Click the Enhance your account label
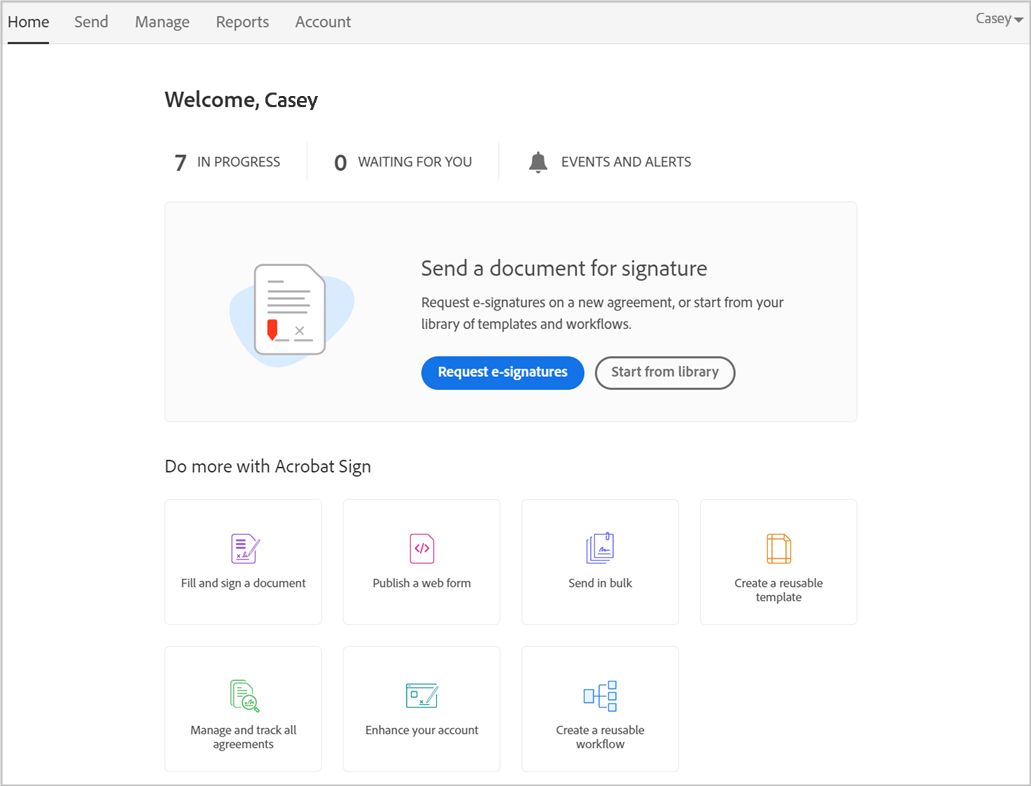 coord(421,730)
